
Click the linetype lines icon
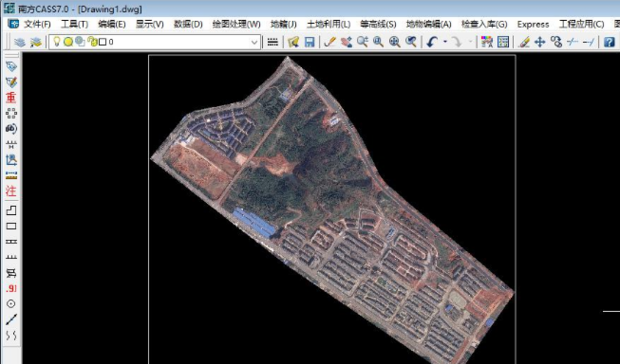(x=273, y=42)
